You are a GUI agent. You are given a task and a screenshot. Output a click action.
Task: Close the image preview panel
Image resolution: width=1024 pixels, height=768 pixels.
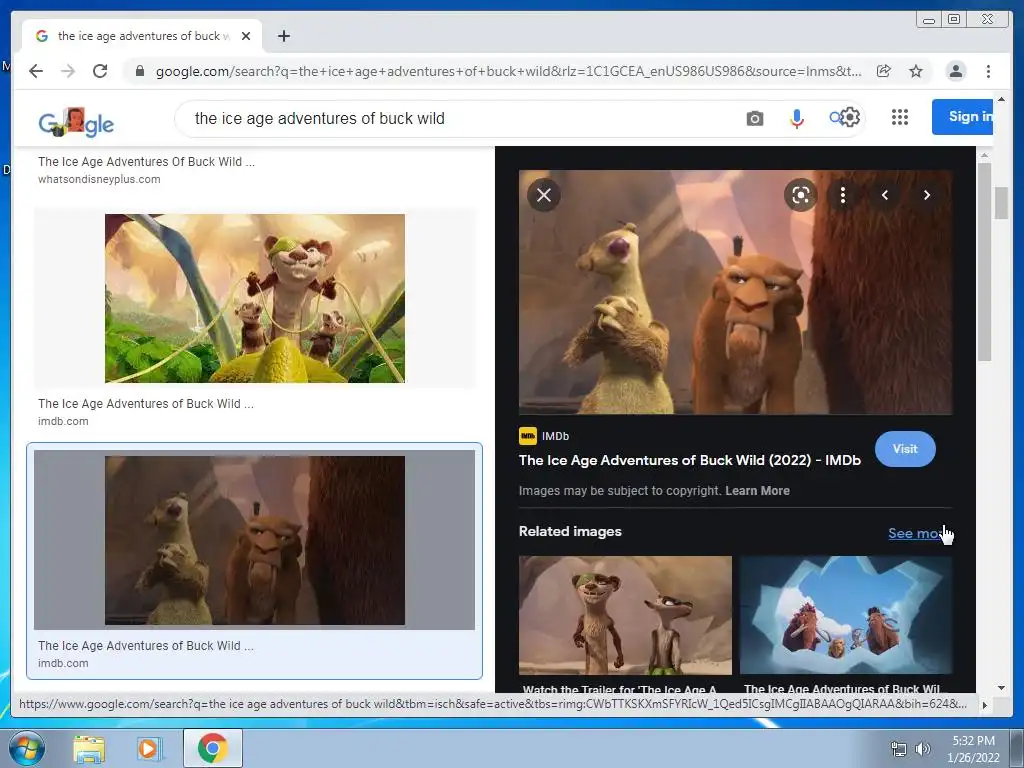pyautogui.click(x=543, y=195)
